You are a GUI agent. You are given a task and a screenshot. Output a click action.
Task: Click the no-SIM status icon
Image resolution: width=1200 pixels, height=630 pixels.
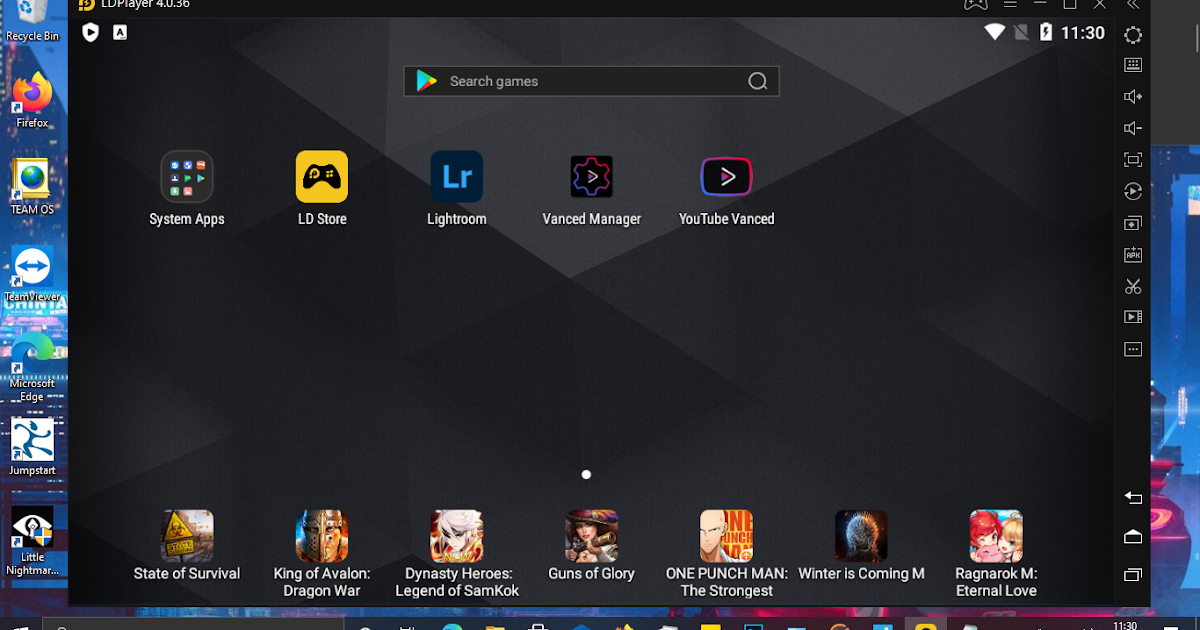point(1021,33)
